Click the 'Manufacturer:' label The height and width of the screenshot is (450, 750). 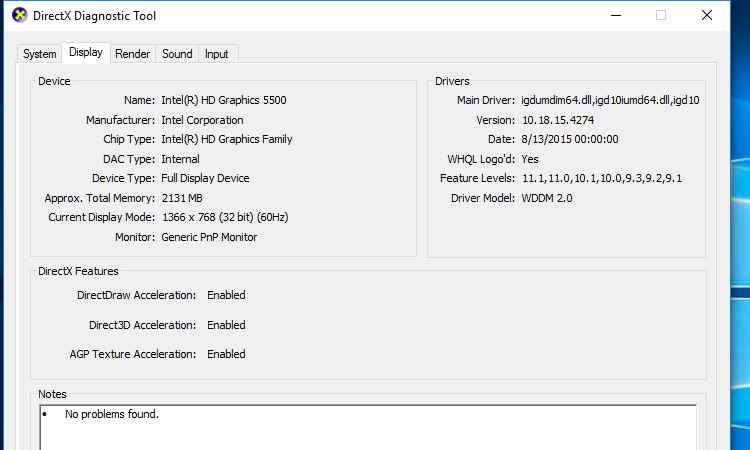(x=121, y=120)
